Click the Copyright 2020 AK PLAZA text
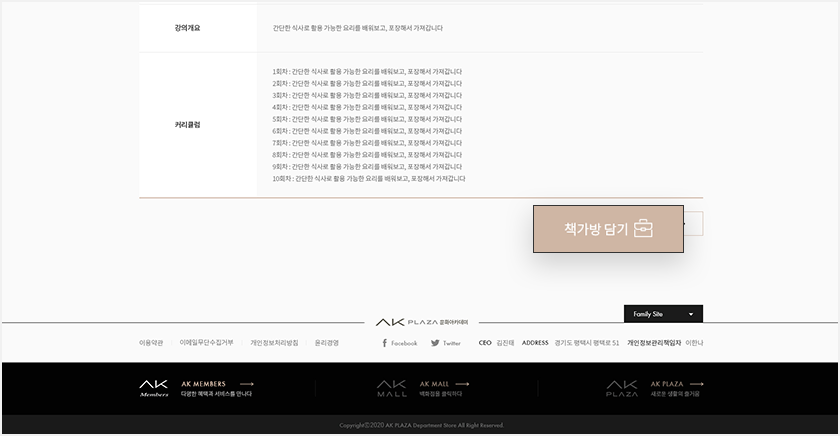The height and width of the screenshot is (436, 840). (x=422, y=425)
